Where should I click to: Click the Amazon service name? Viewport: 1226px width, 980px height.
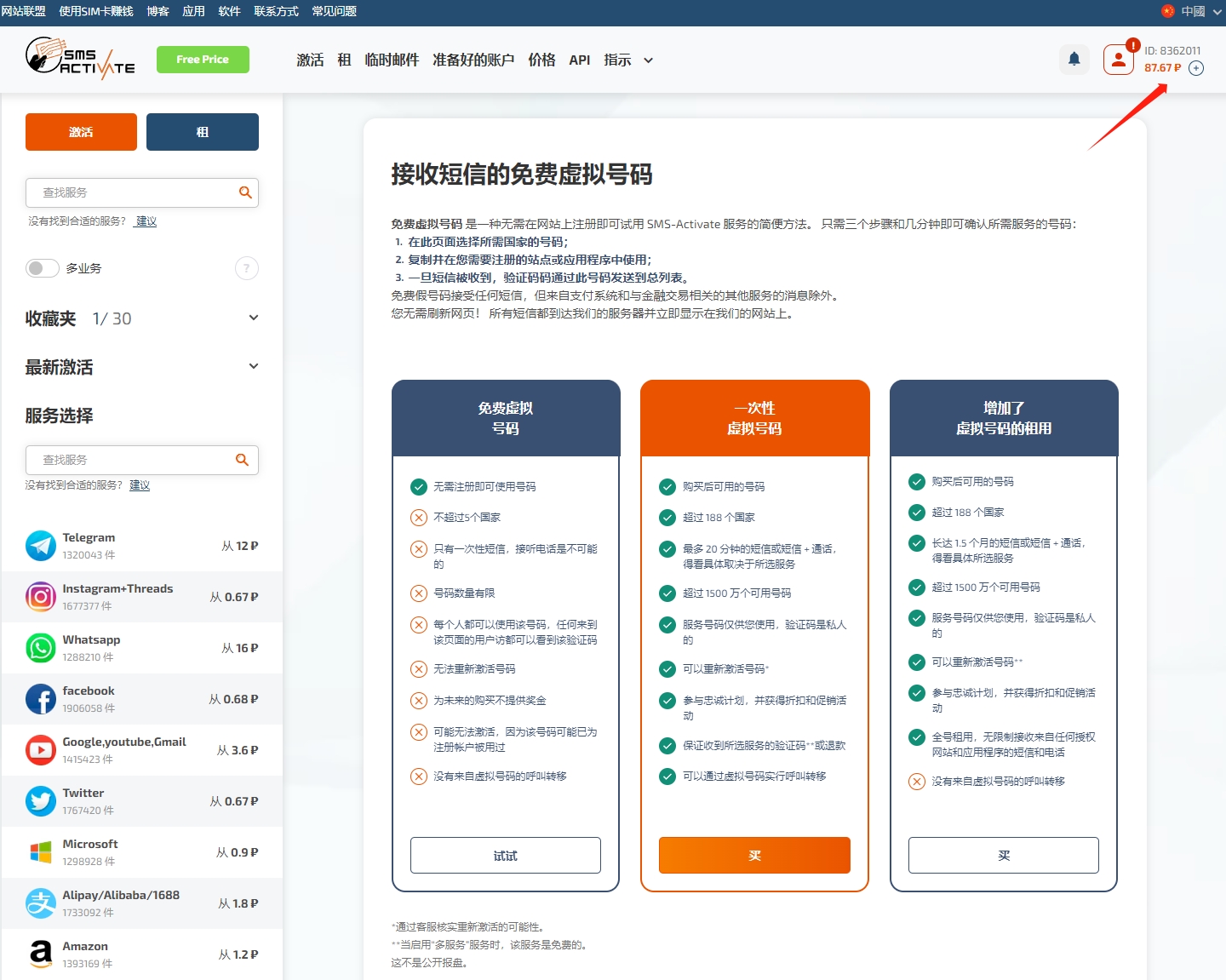(85, 946)
